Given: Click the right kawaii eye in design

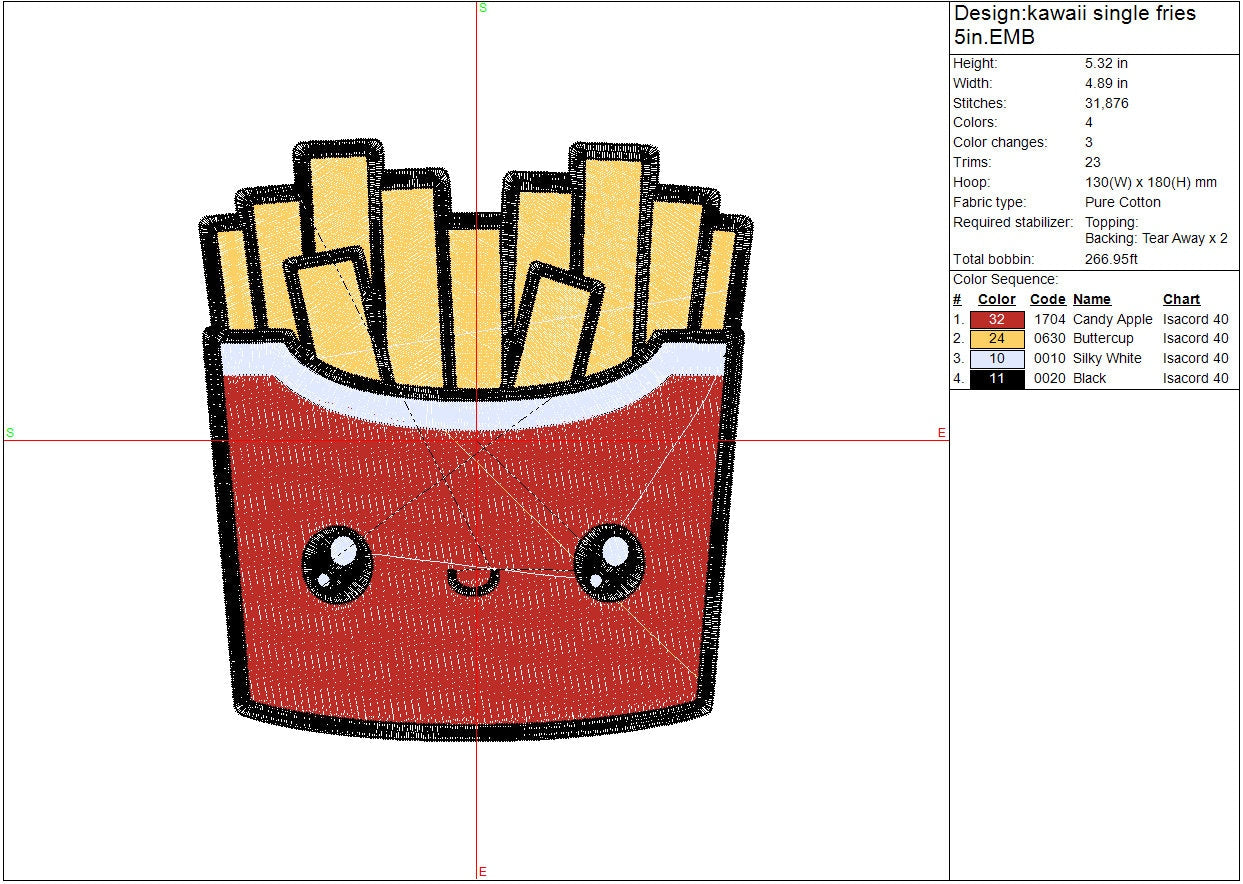Looking at the screenshot, I should [x=610, y=562].
